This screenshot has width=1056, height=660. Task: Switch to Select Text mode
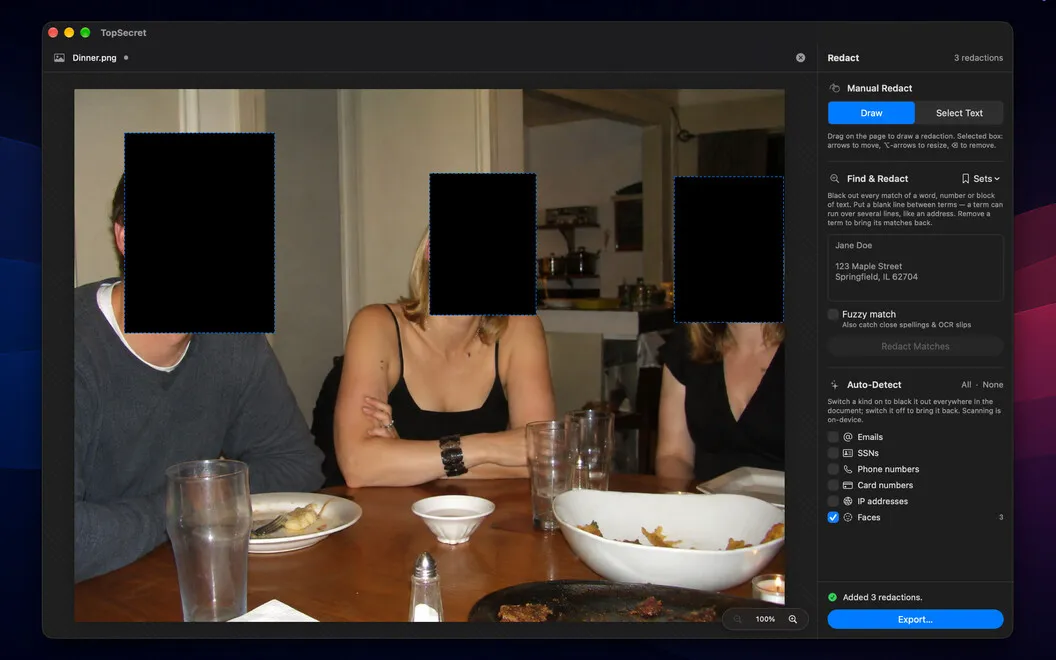click(x=959, y=113)
